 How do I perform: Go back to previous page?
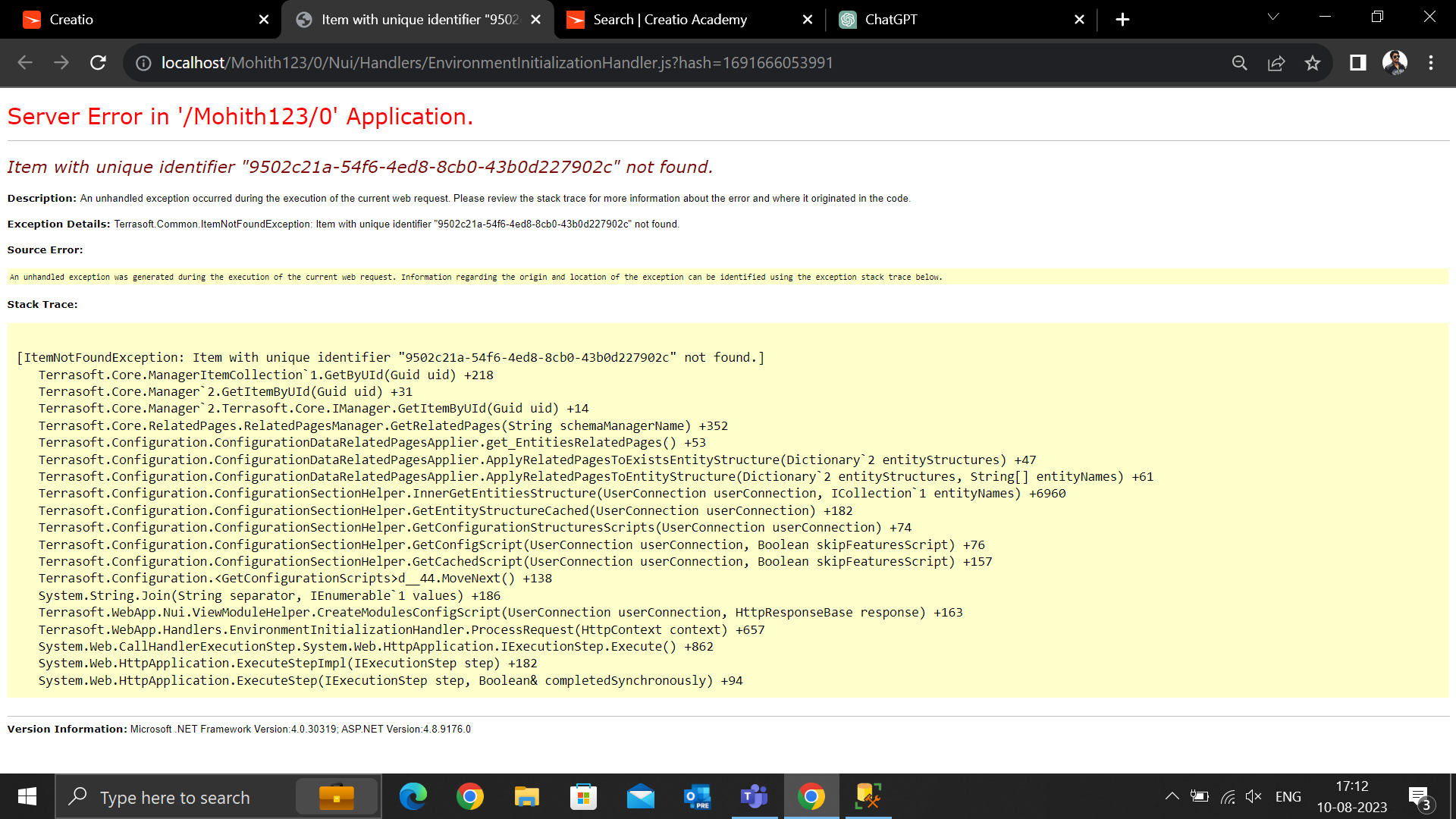pyautogui.click(x=25, y=63)
